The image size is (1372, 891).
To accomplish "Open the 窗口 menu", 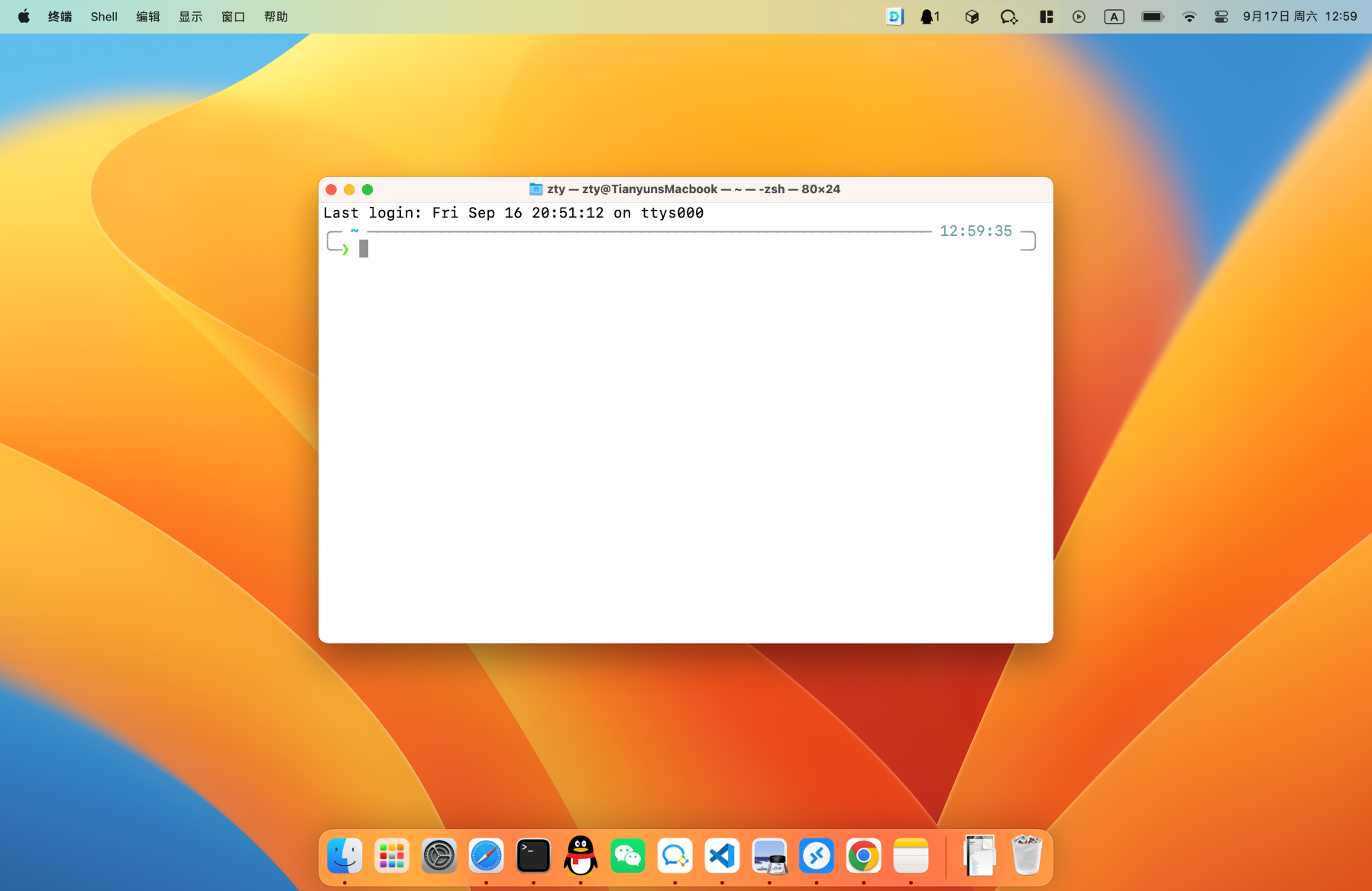I will pyautogui.click(x=233, y=16).
